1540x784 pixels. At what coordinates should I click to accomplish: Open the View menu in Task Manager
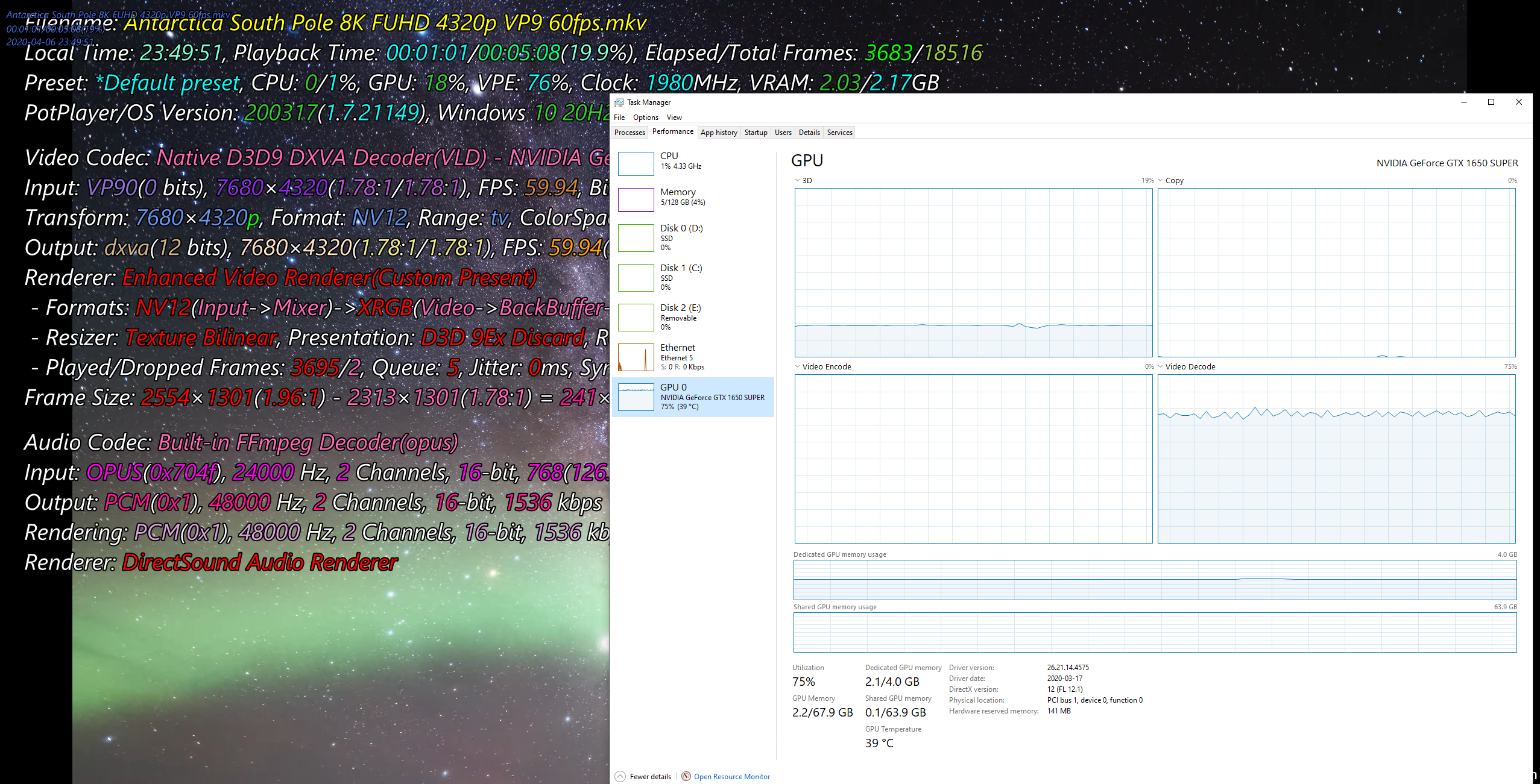coord(674,118)
